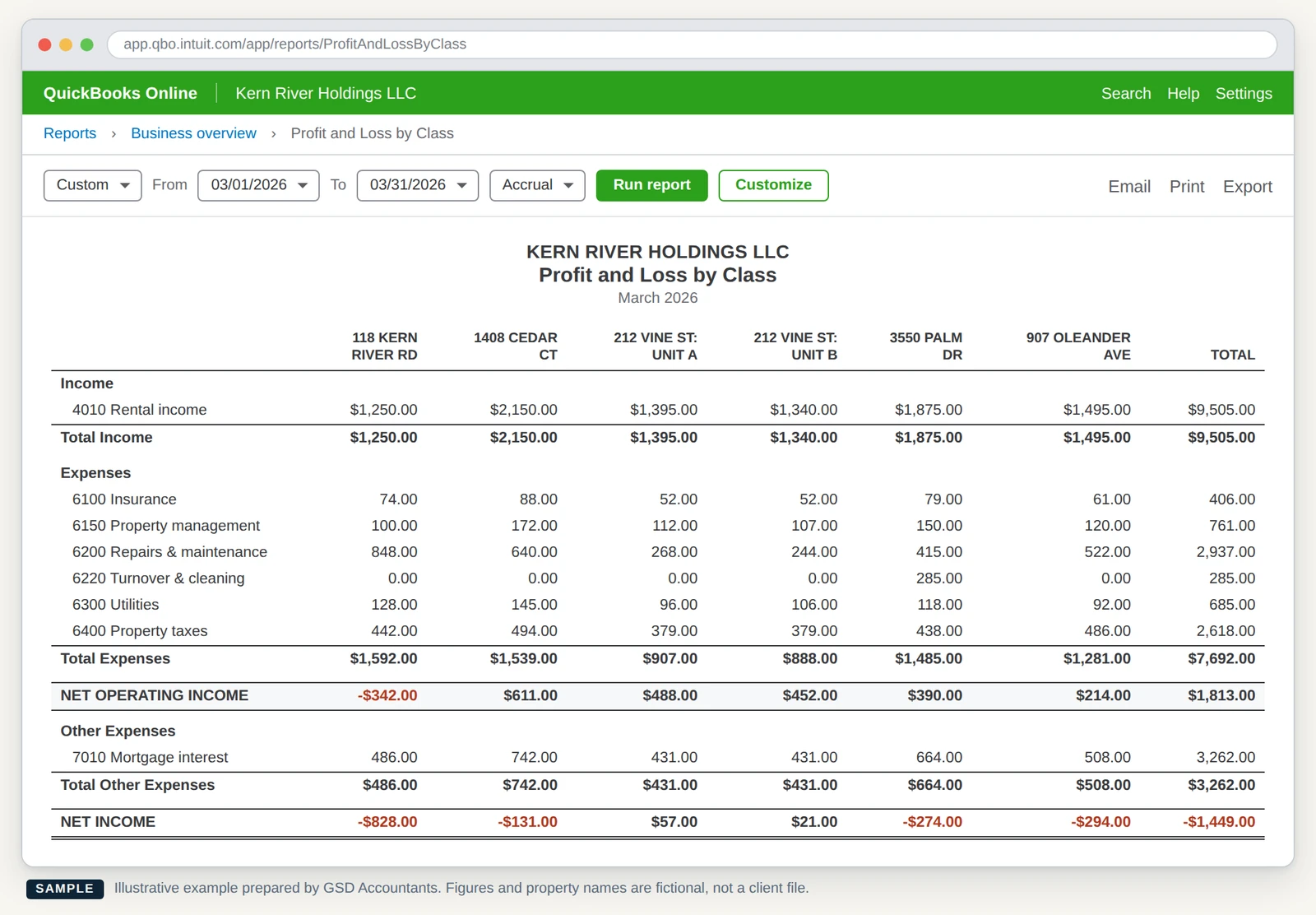The width and height of the screenshot is (1316, 915).
Task: Click Net Operating Income value -$342.00
Action: 387,695
